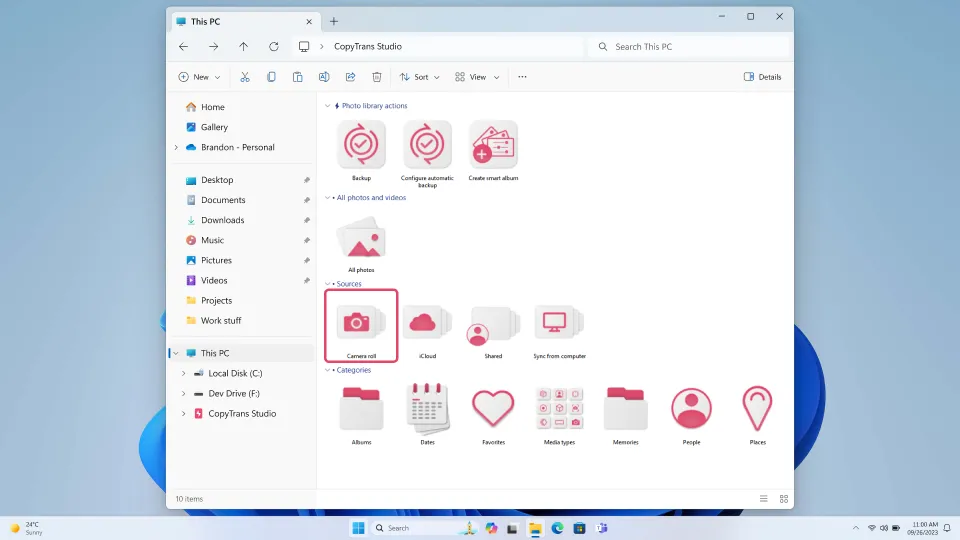Expand Brandon - Personal in sidebar
The width and height of the screenshot is (960, 540).
click(x=176, y=148)
